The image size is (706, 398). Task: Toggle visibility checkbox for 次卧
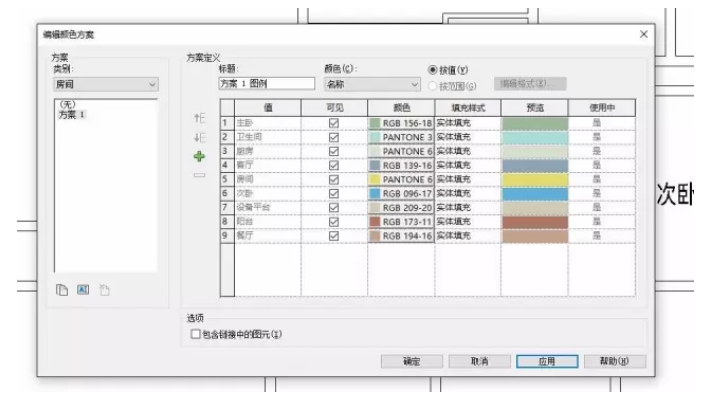[x=334, y=194]
